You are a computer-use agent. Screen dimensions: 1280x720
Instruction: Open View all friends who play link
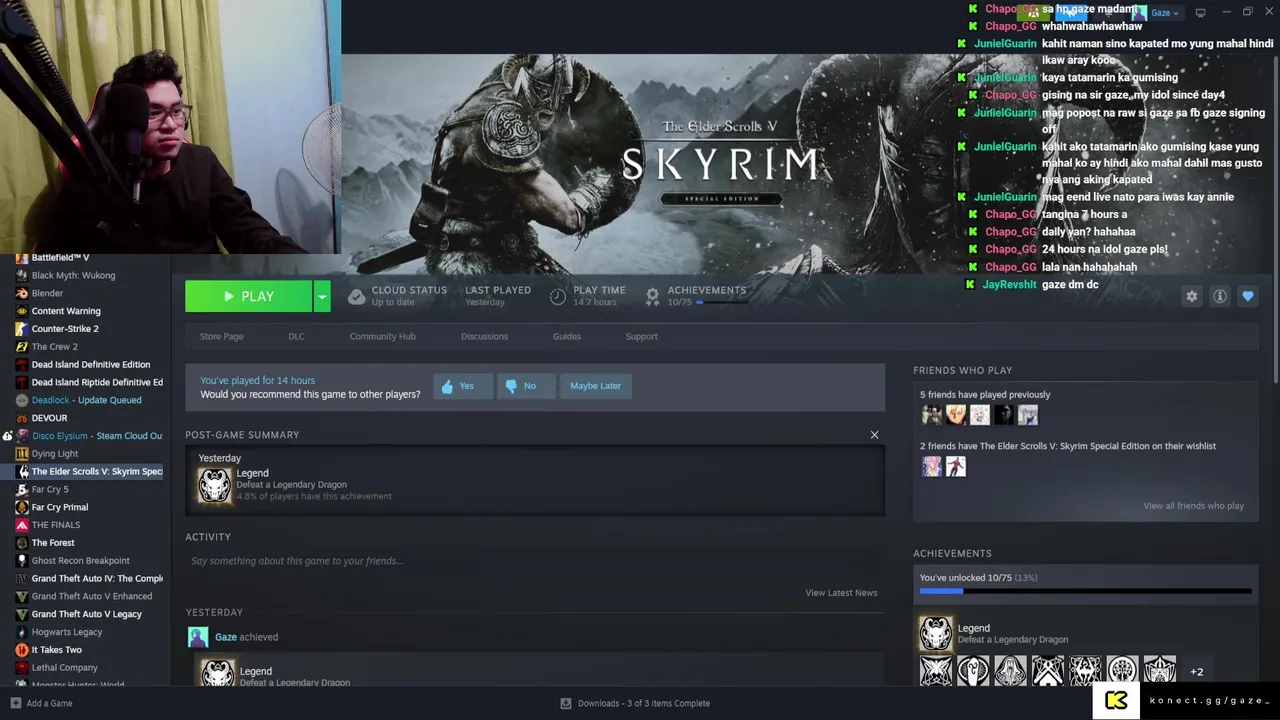(1193, 506)
